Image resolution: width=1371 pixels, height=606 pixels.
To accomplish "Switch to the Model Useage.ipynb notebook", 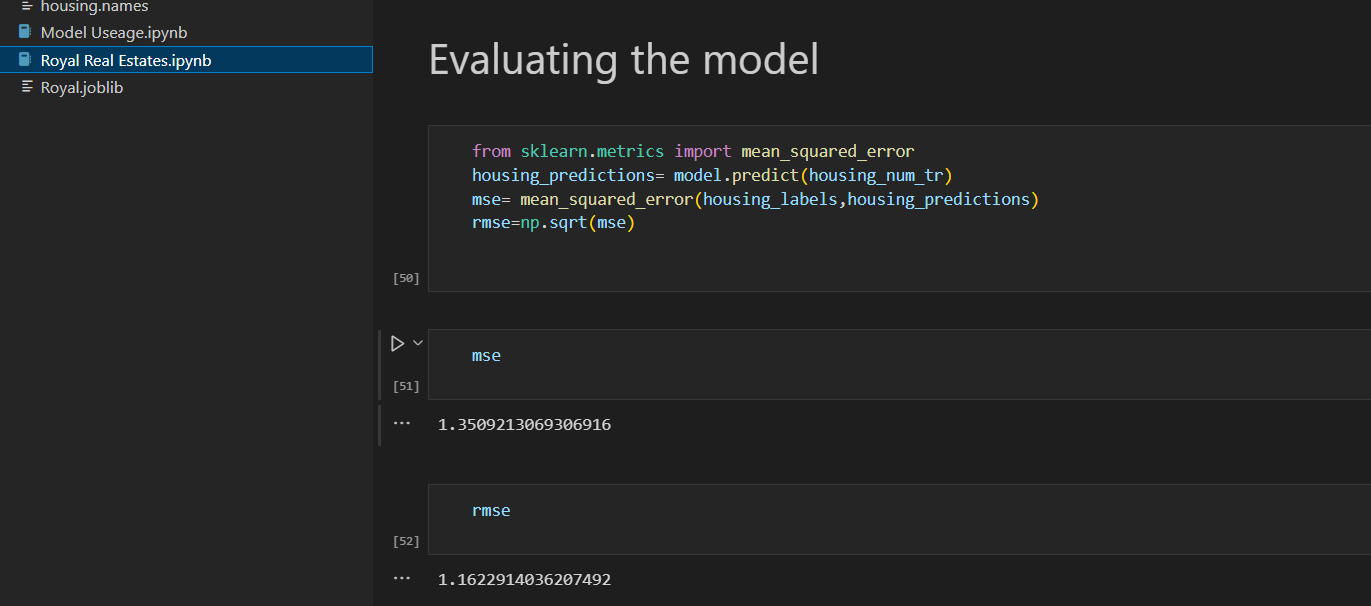I will tap(113, 31).
